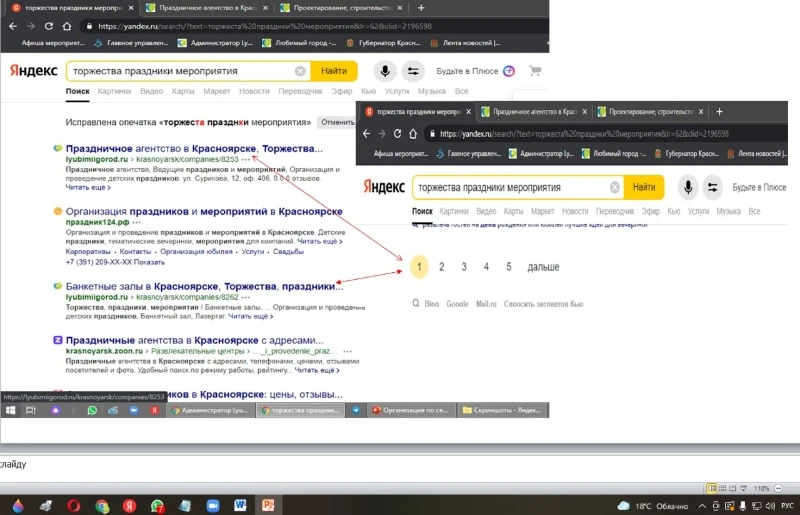Open PowerPoint Reading view
Image resolution: width=800 pixels, height=515 pixels.
tap(733, 488)
